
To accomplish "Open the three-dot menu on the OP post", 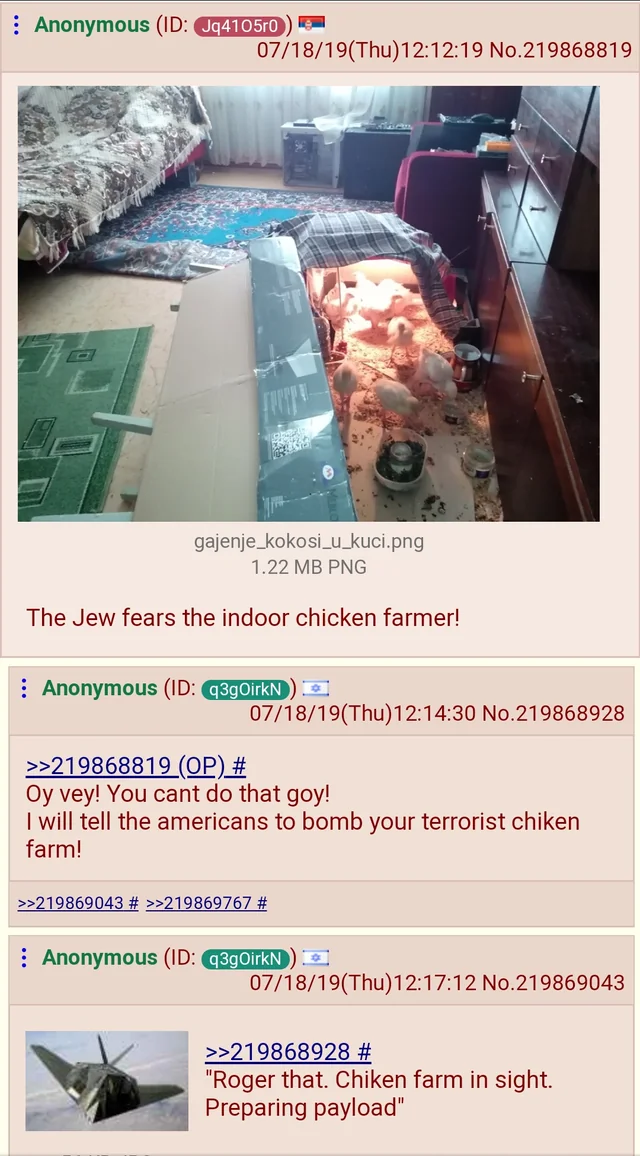I will tap(16, 25).
